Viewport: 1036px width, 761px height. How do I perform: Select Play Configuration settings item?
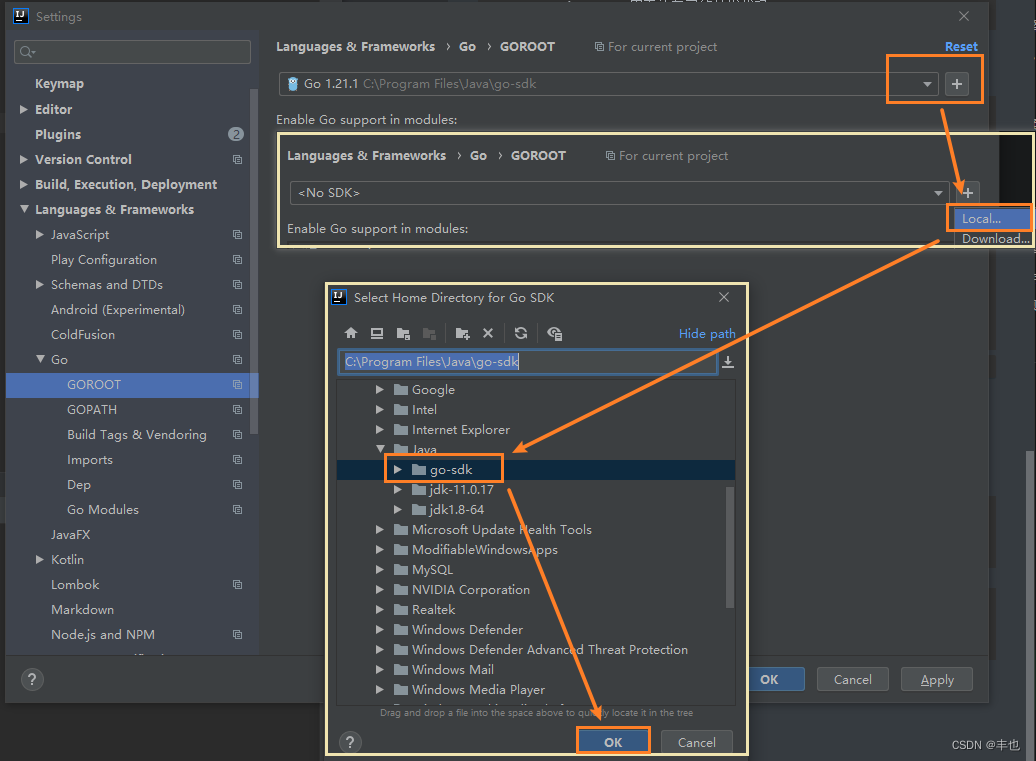pyautogui.click(x=104, y=260)
